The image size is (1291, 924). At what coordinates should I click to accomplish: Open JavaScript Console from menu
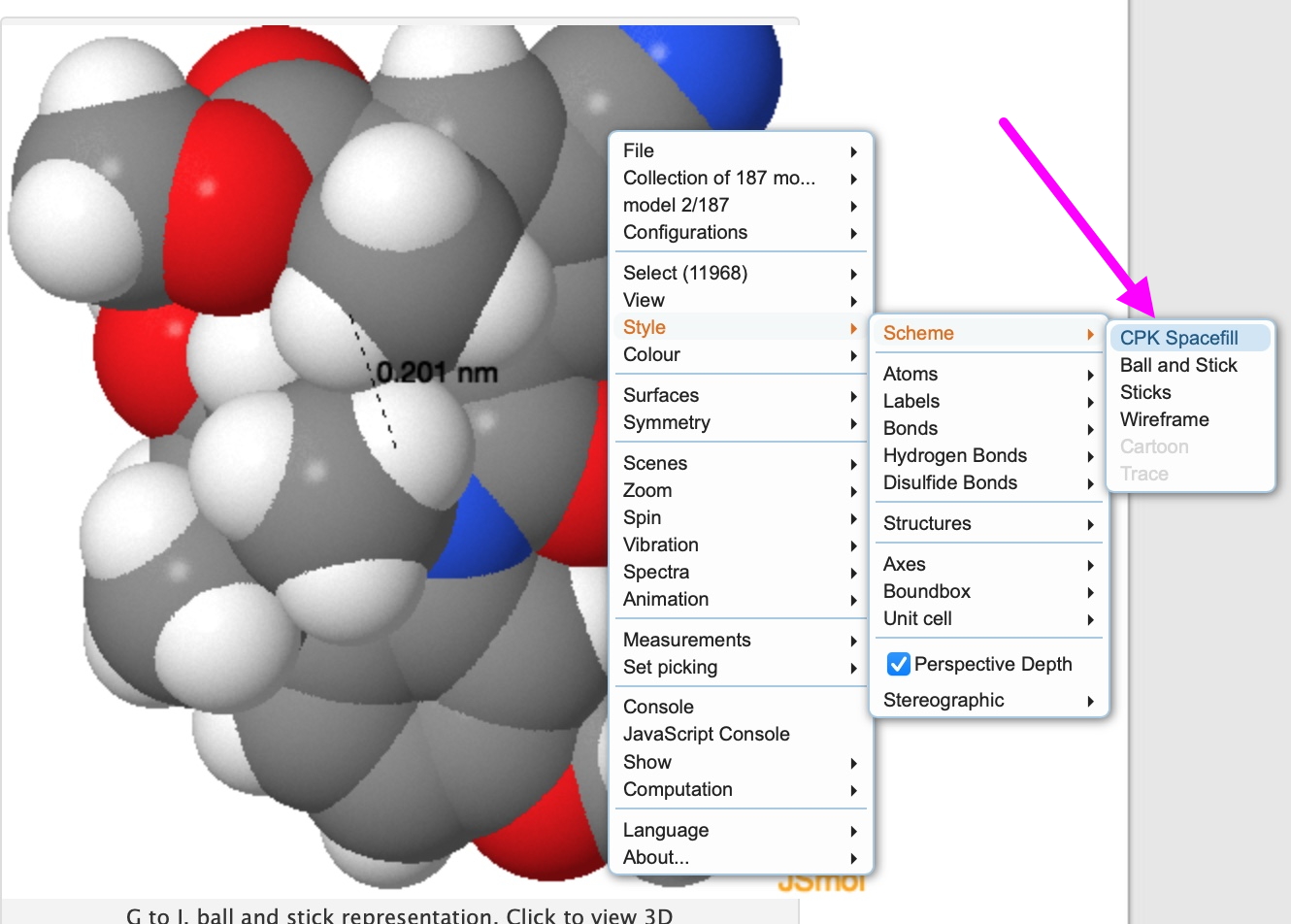pos(706,734)
